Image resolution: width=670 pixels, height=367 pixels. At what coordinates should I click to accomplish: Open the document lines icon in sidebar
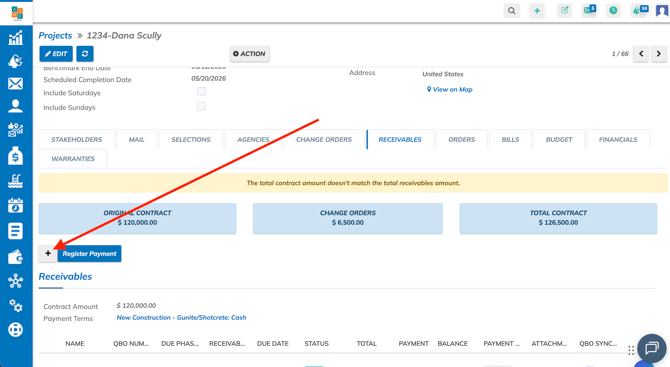[x=15, y=231]
